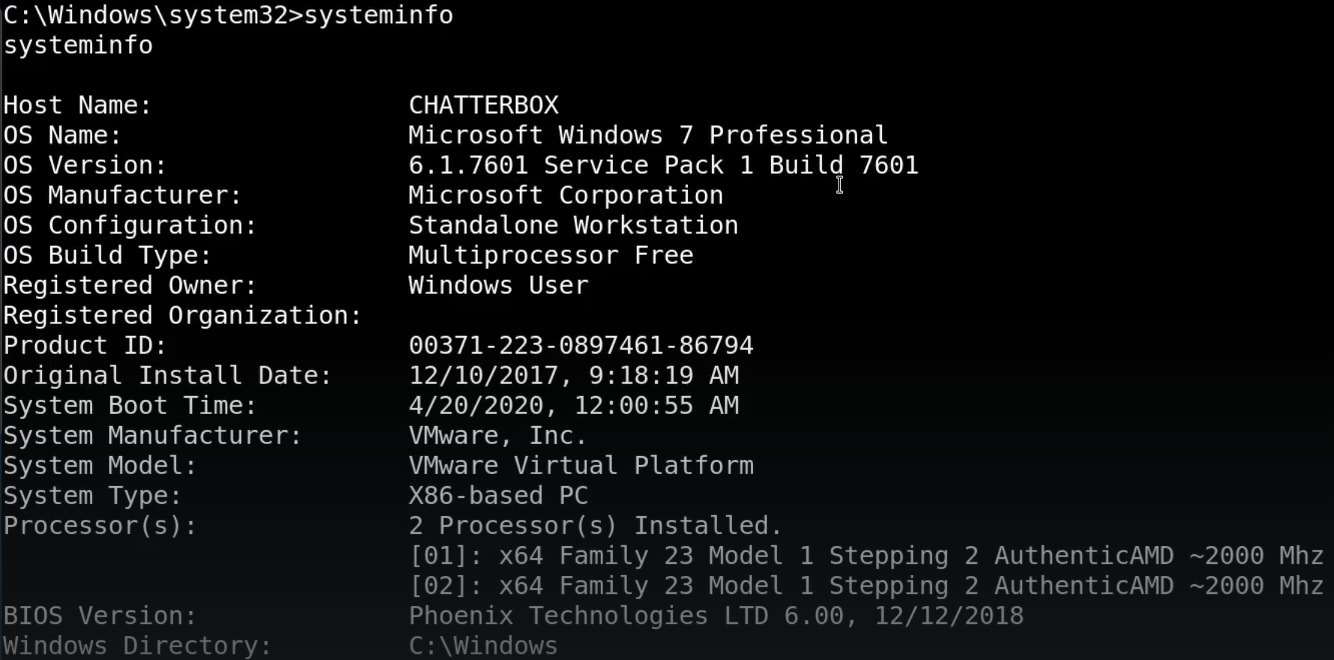Click the VMware, Inc. manufacturer value

pos(497,435)
